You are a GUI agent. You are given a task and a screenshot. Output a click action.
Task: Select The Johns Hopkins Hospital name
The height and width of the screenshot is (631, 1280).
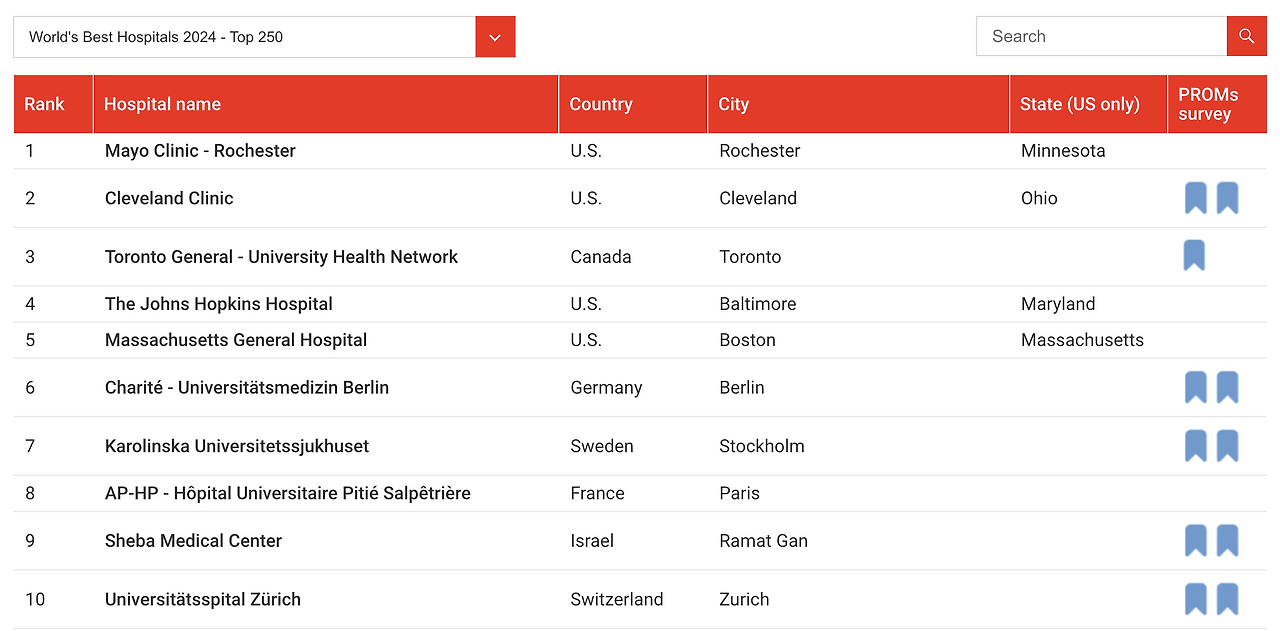pos(219,304)
